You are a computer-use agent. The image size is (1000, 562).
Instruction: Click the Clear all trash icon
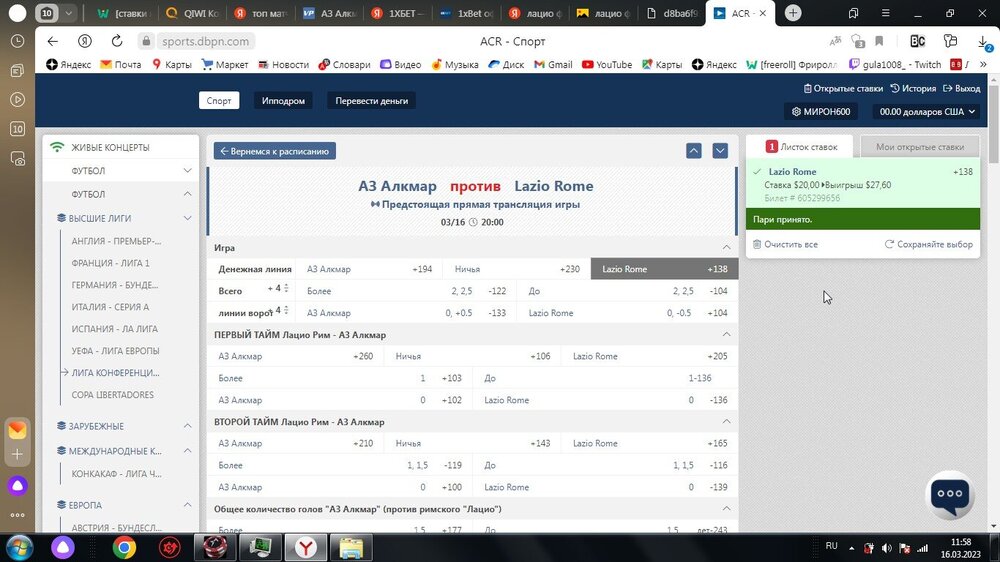[x=757, y=244]
